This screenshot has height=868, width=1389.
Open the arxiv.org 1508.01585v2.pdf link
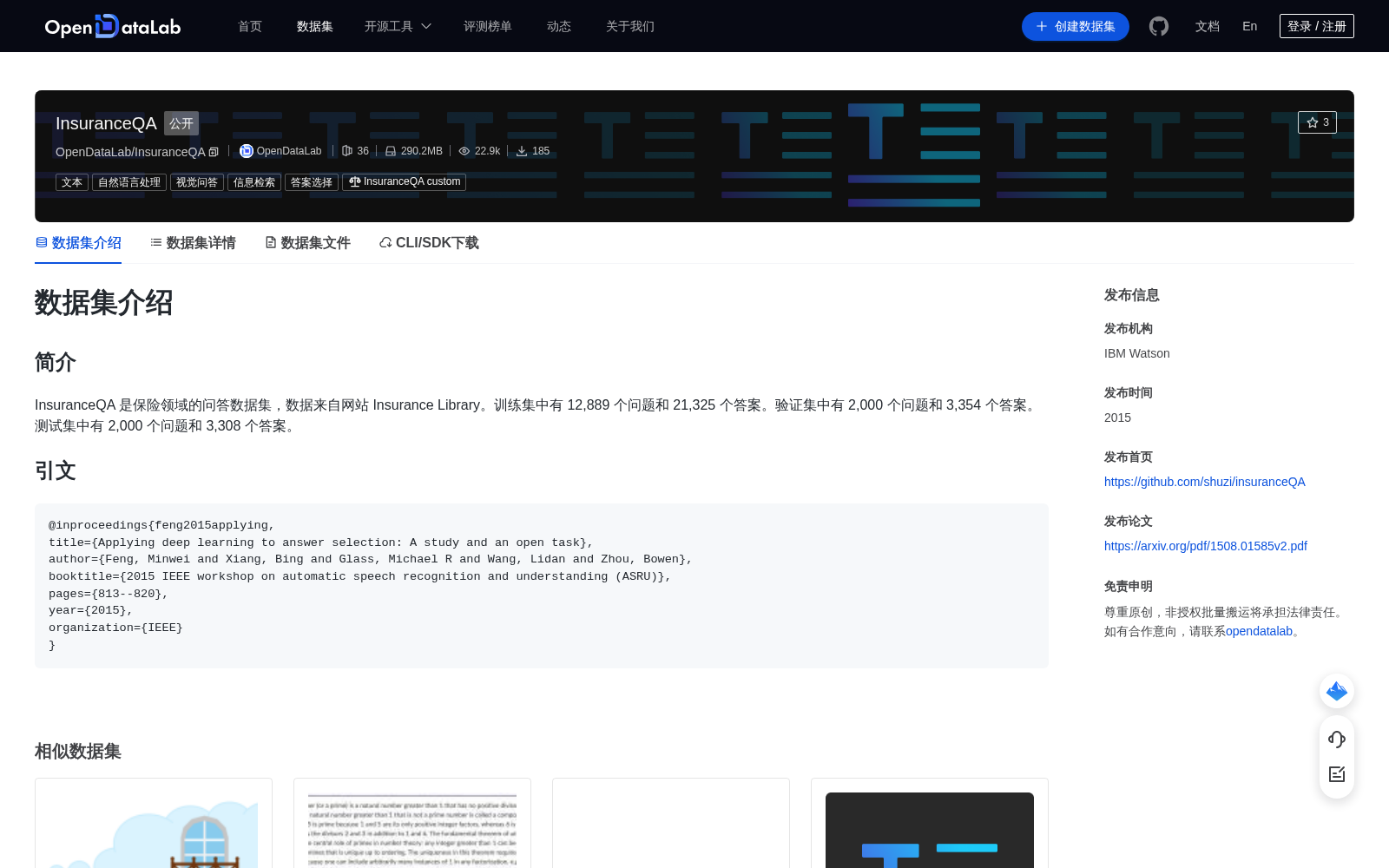(x=1206, y=546)
